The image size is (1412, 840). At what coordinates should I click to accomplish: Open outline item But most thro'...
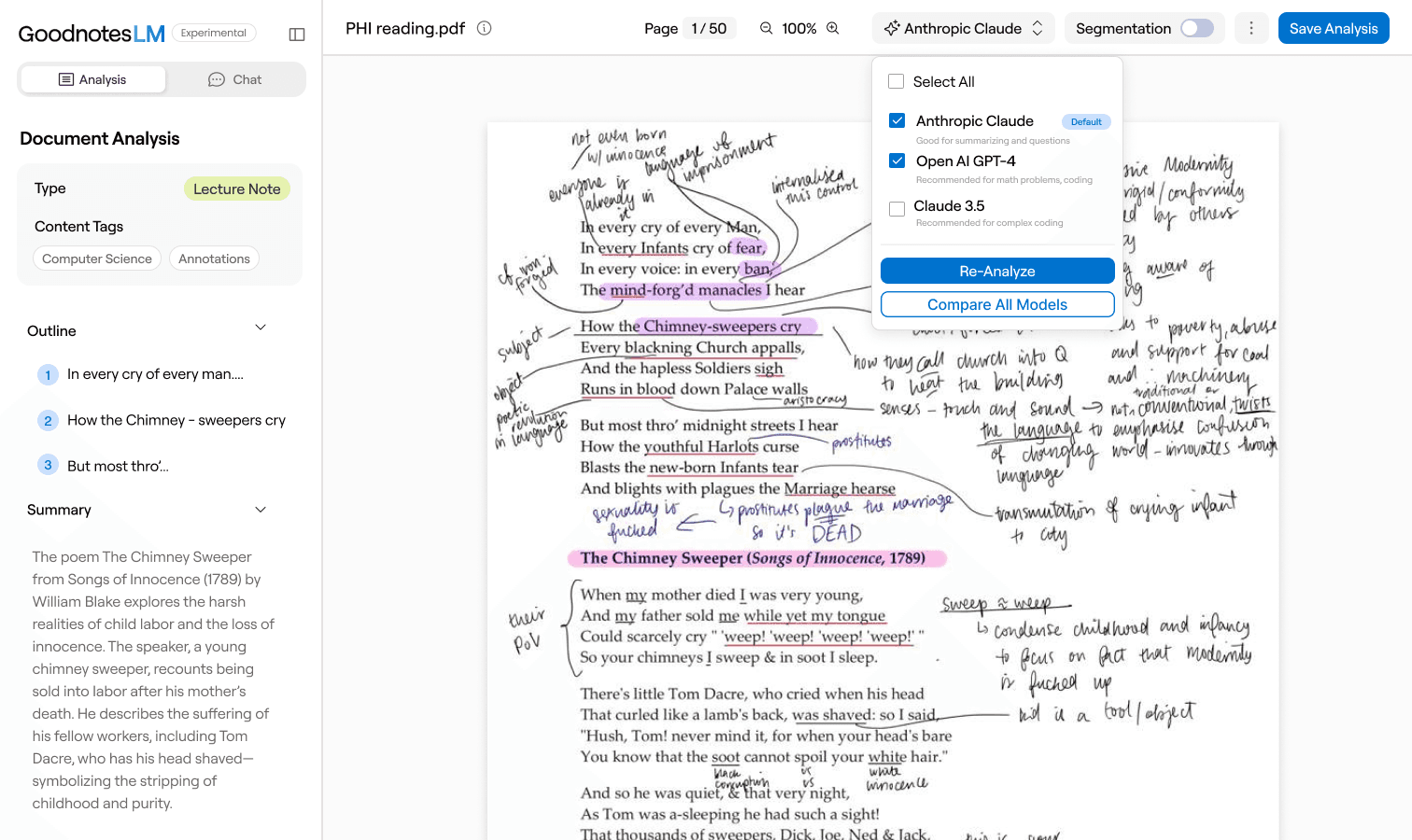(x=118, y=466)
